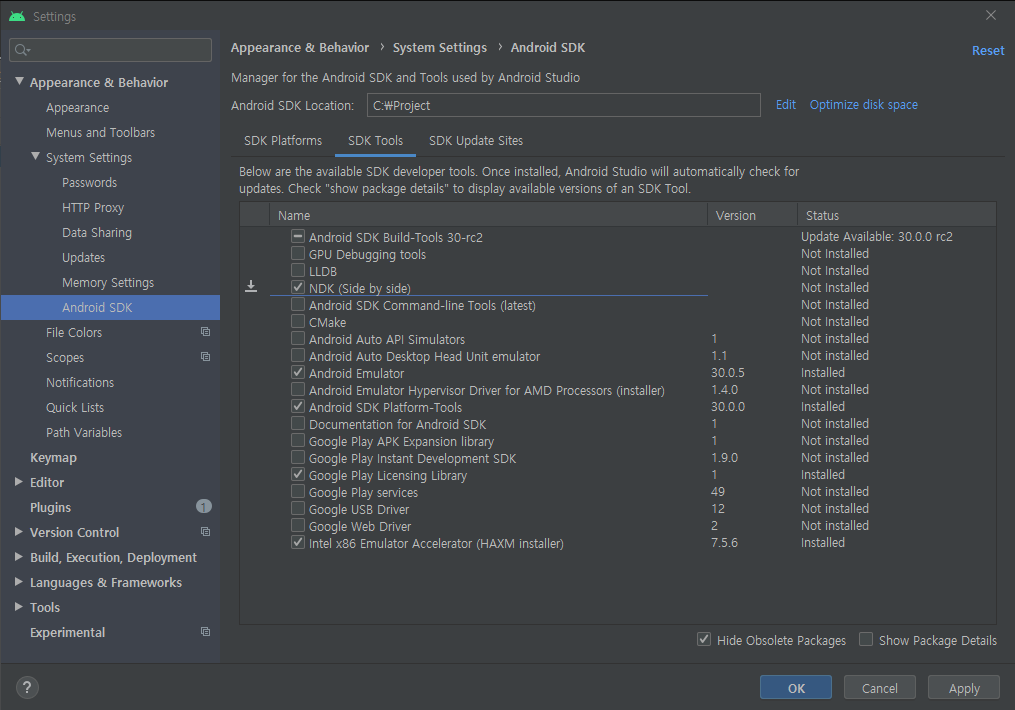Click the Apply button

(x=964, y=688)
